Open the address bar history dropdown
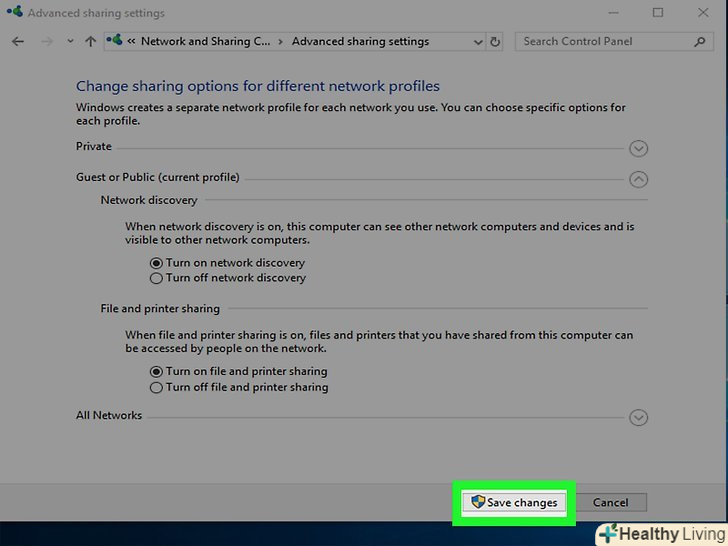This screenshot has height=546, width=728. click(x=478, y=42)
